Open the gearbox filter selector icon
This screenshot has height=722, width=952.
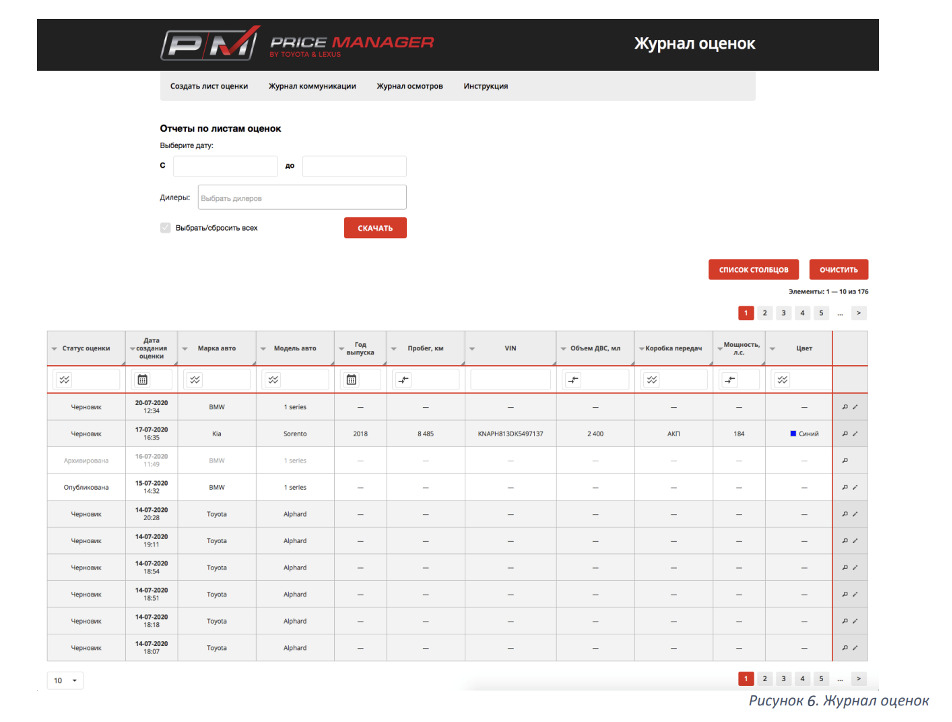pyautogui.click(x=651, y=380)
